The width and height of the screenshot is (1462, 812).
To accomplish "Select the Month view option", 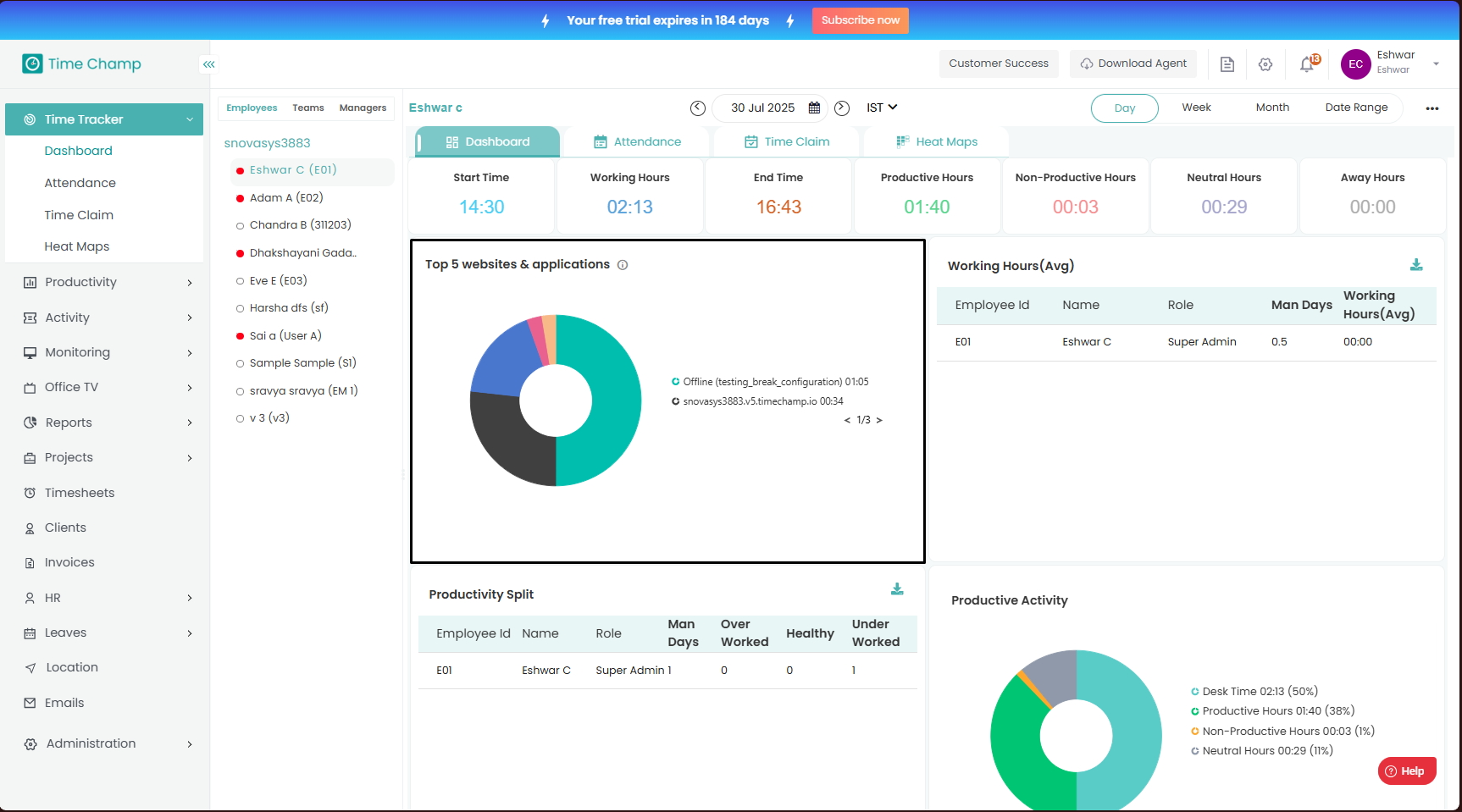I will 1272,108.
